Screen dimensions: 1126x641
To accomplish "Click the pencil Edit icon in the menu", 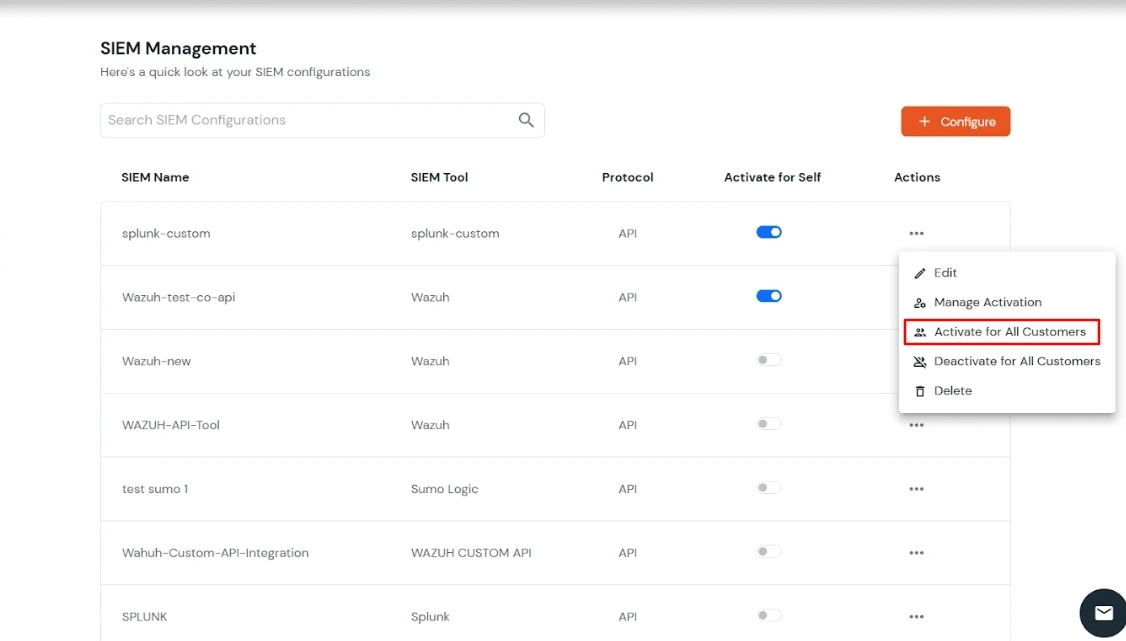I will tap(918, 272).
